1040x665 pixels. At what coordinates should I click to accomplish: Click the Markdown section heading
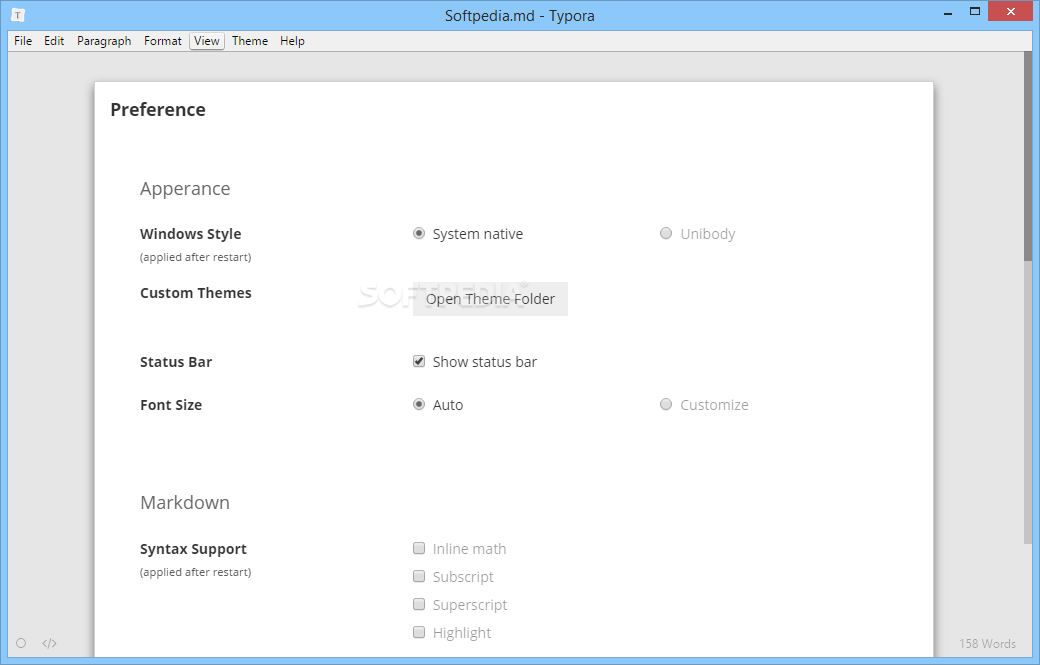185,503
